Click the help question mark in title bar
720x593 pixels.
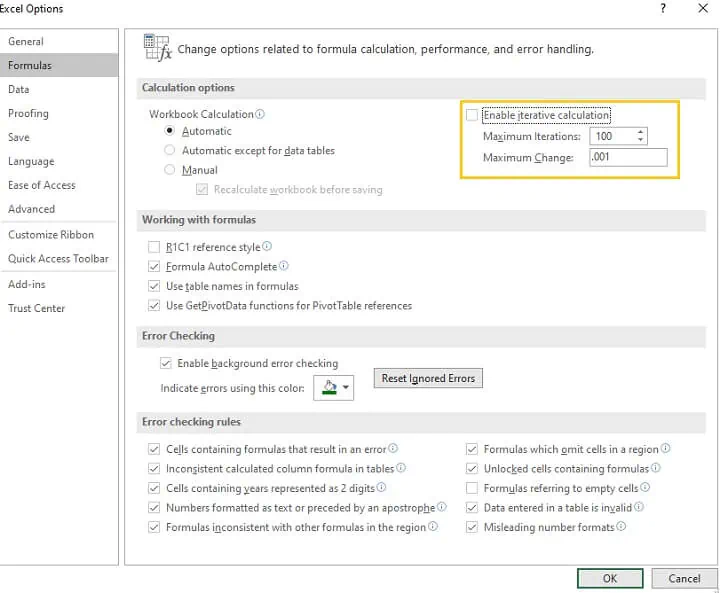[663, 9]
